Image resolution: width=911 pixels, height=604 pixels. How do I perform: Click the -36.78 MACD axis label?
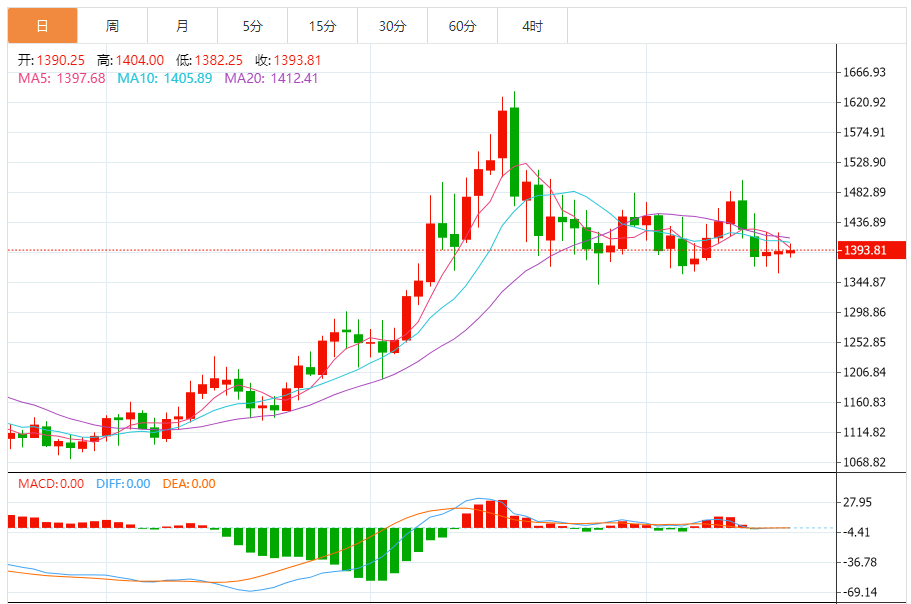click(x=860, y=562)
